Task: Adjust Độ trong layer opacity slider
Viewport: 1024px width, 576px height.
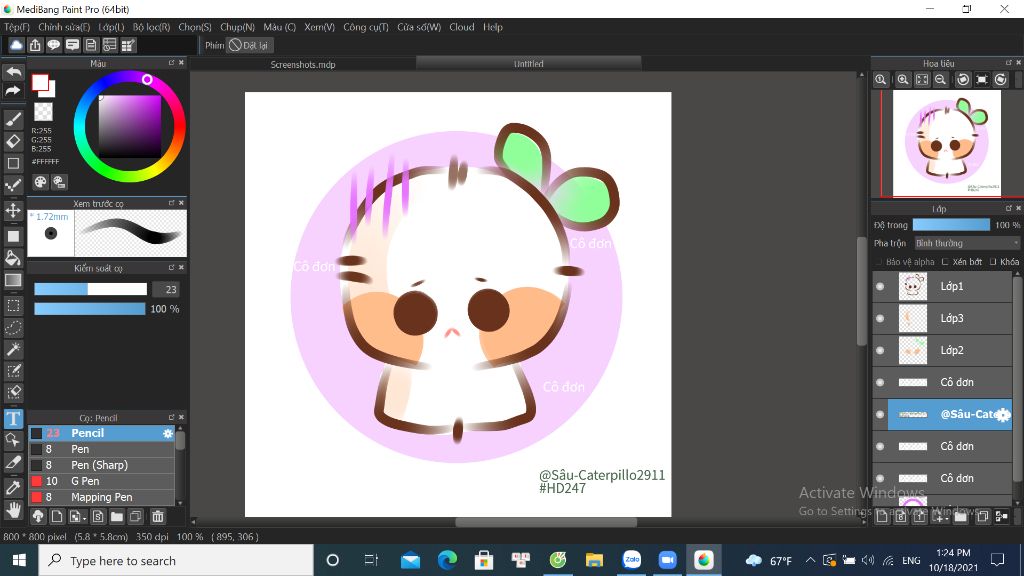Action: 951,225
